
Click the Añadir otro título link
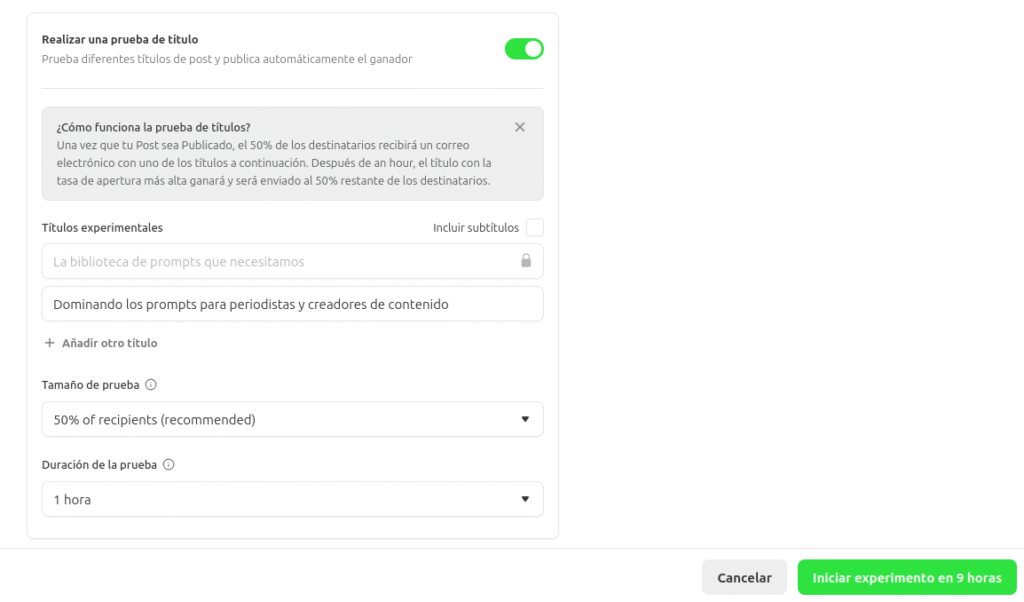click(x=109, y=343)
